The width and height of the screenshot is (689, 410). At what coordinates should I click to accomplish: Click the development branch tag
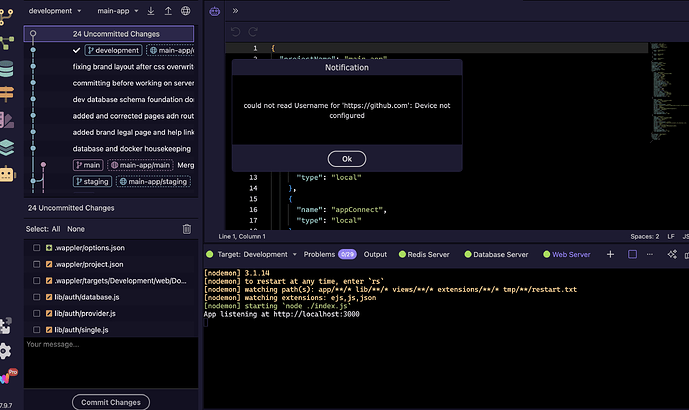click(x=113, y=50)
